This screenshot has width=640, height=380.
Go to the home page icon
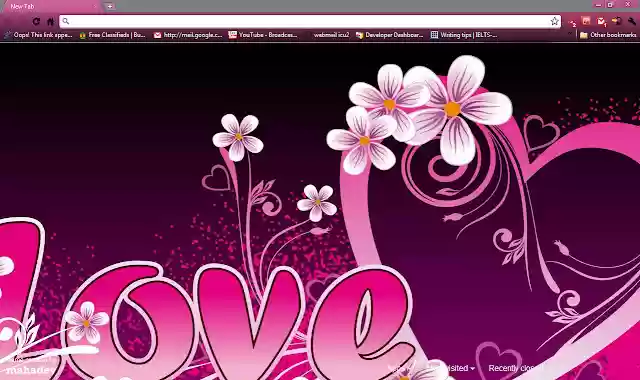(x=50, y=21)
